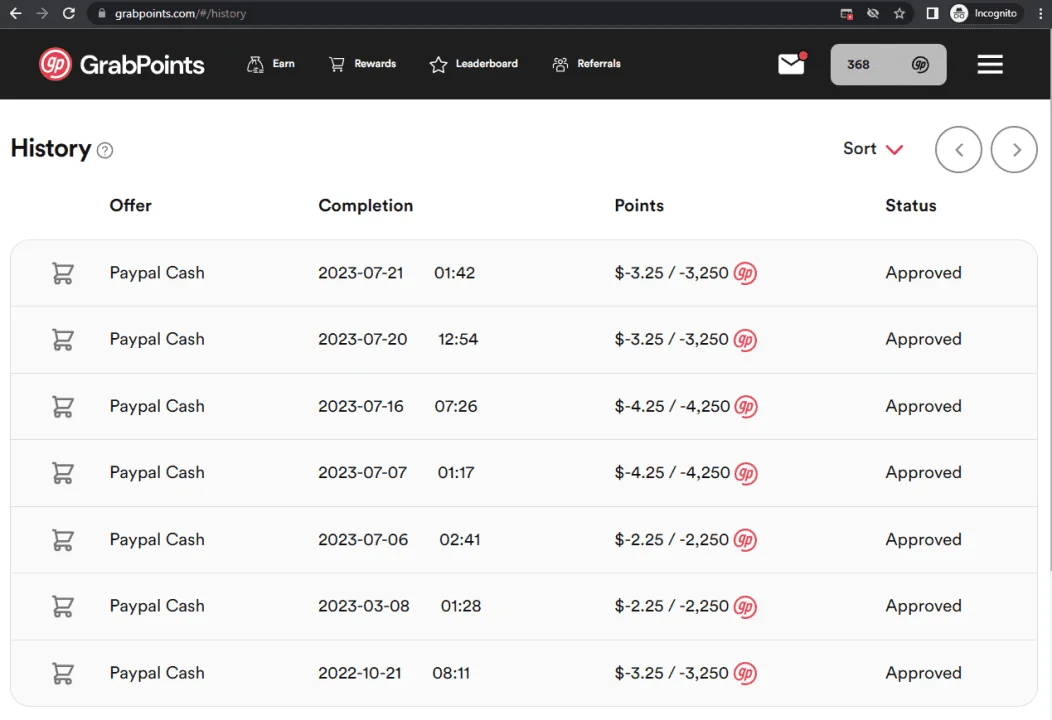Go to the Leaderboard

click(x=474, y=64)
